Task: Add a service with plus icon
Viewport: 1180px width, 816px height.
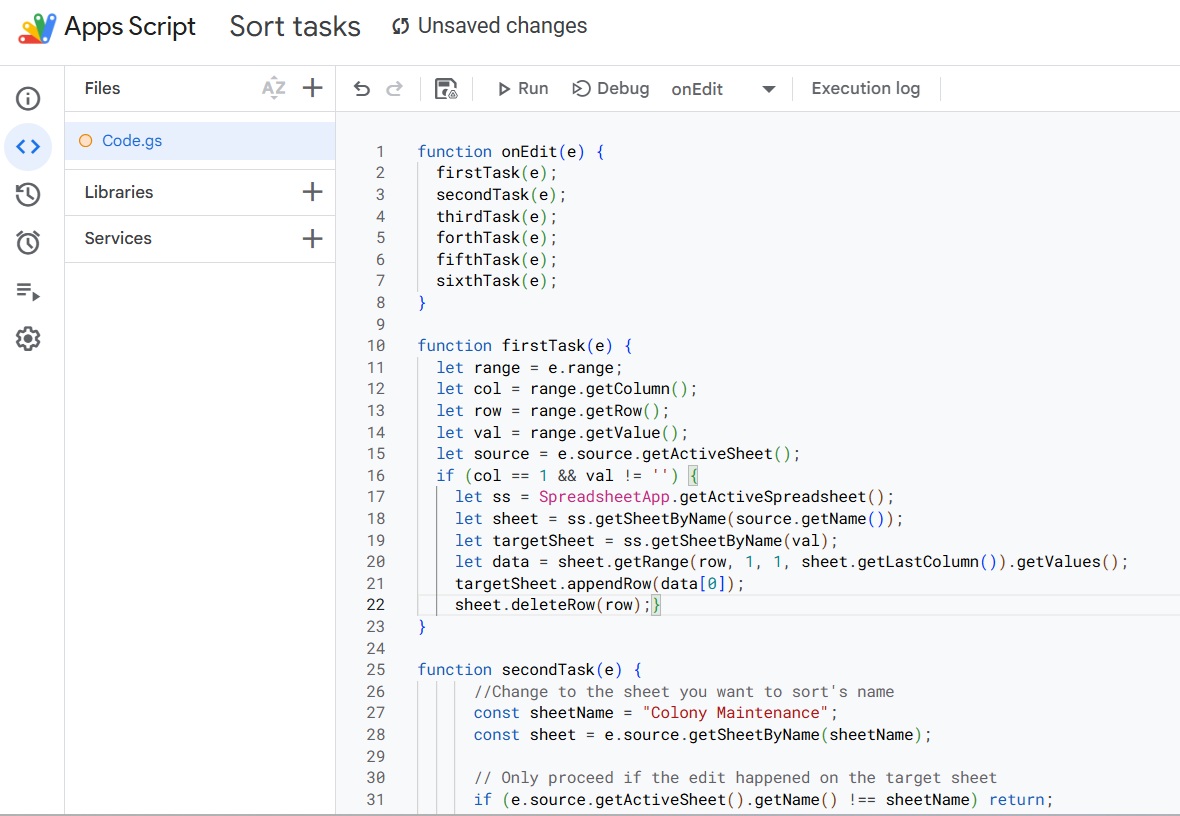Action: pyautogui.click(x=312, y=239)
